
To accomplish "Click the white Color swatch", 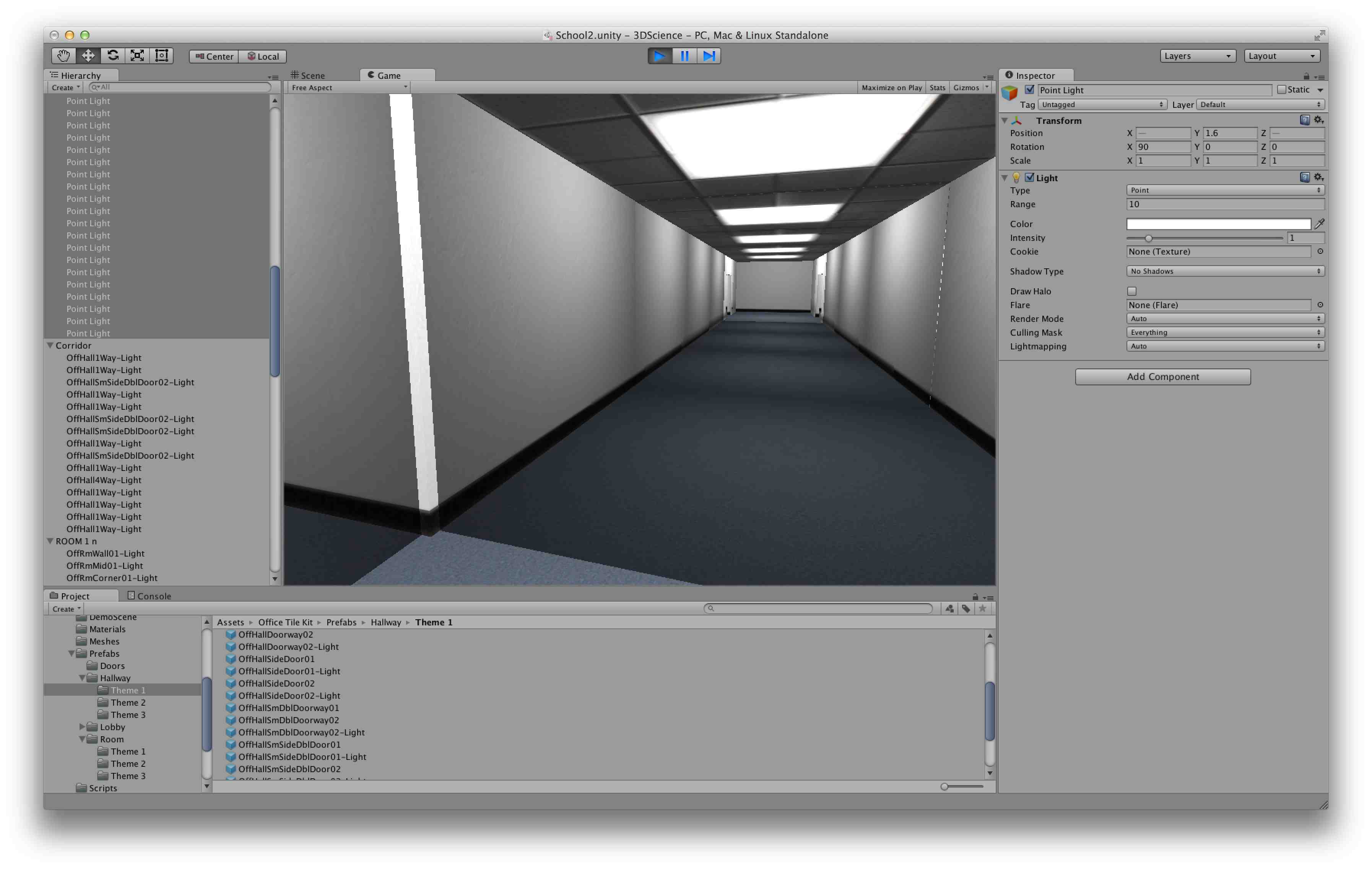I will (1218, 224).
